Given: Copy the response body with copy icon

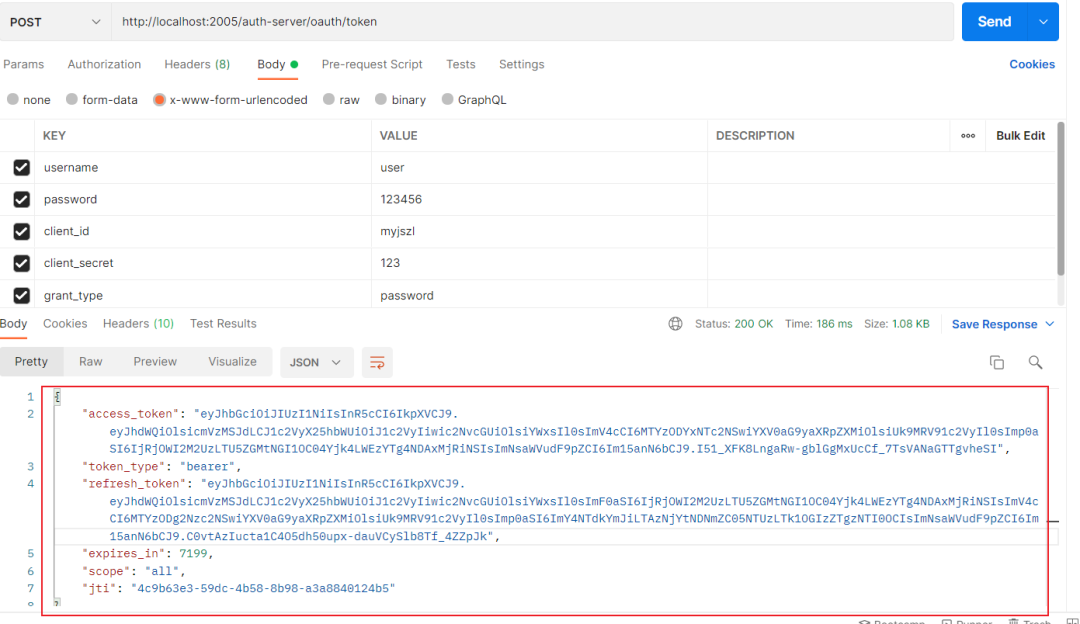Looking at the screenshot, I should (997, 362).
